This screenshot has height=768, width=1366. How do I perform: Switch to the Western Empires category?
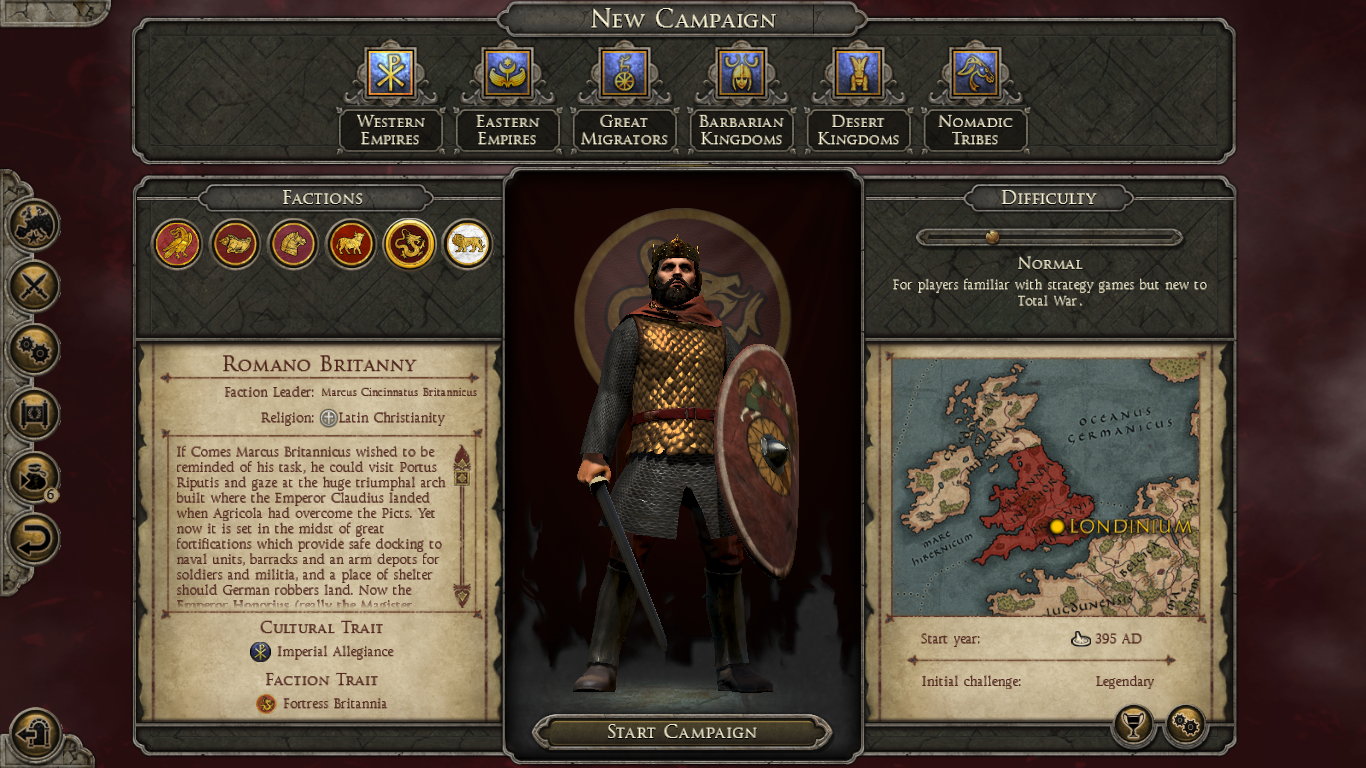pyautogui.click(x=390, y=97)
